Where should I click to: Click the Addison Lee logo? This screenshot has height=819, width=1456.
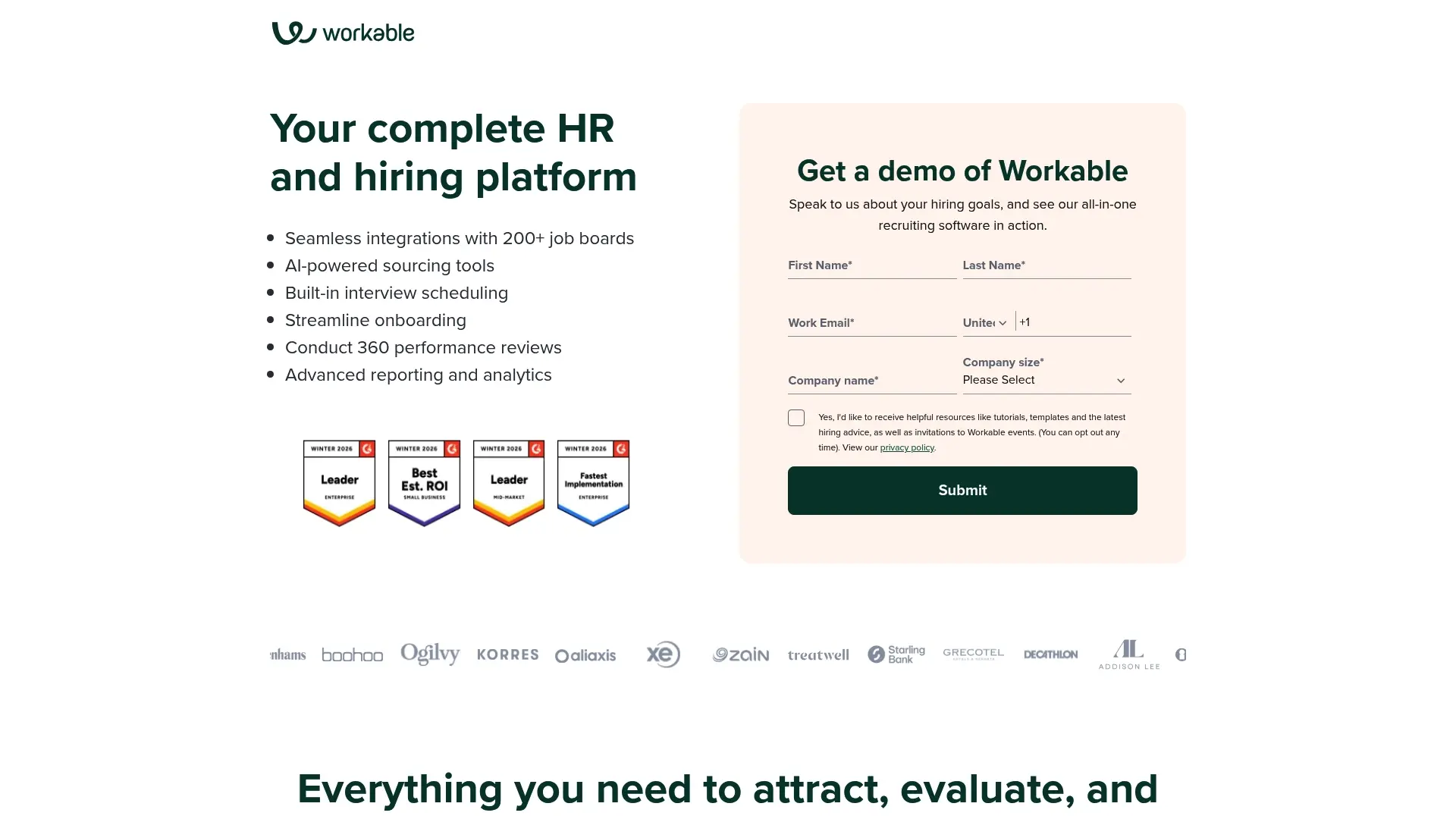pyautogui.click(x=1129, y=654)
